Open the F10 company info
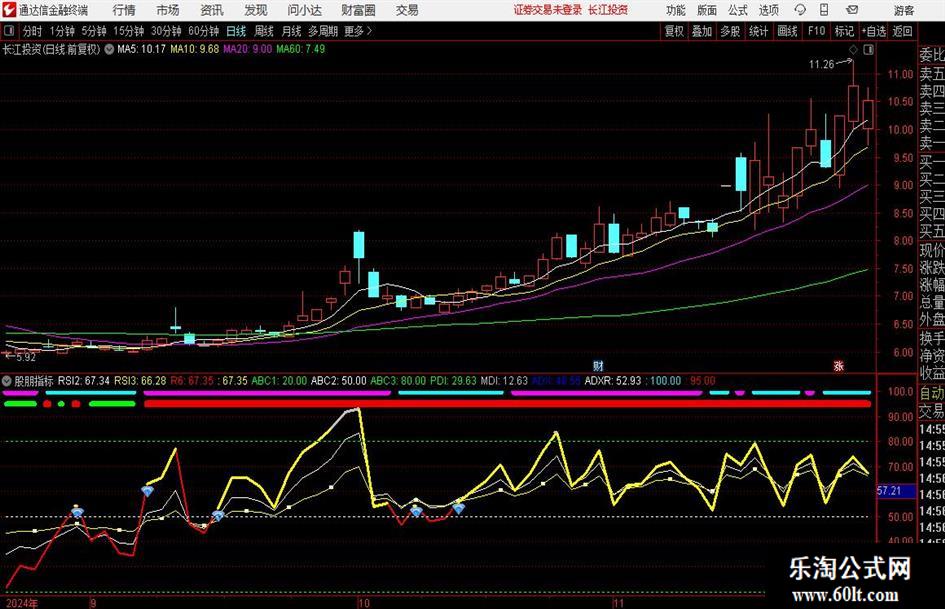Screen dimensions: 945x609 pos(816,31)
